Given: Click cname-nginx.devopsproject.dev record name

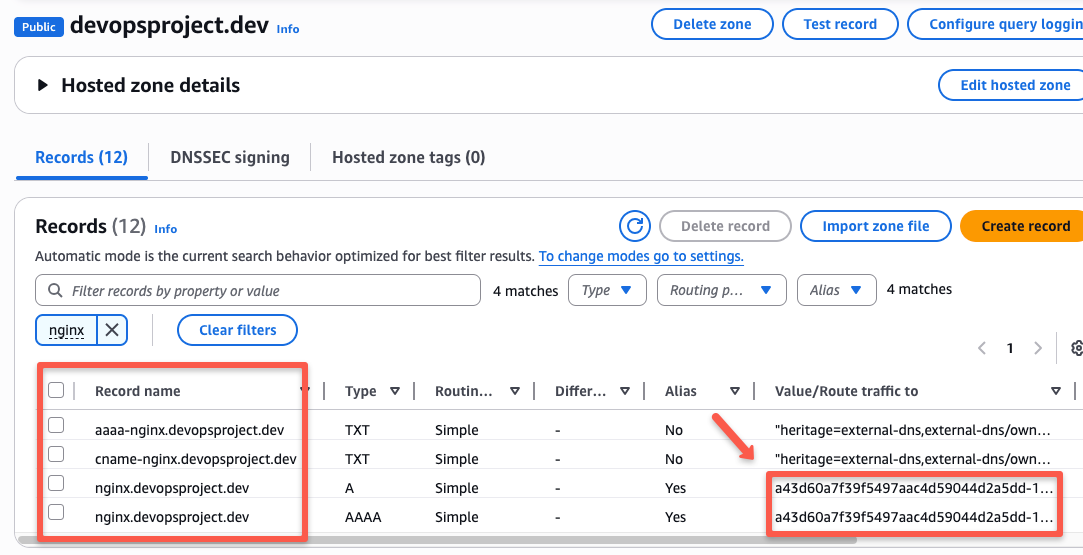Looking at the screenshot, I should (195, 459).
